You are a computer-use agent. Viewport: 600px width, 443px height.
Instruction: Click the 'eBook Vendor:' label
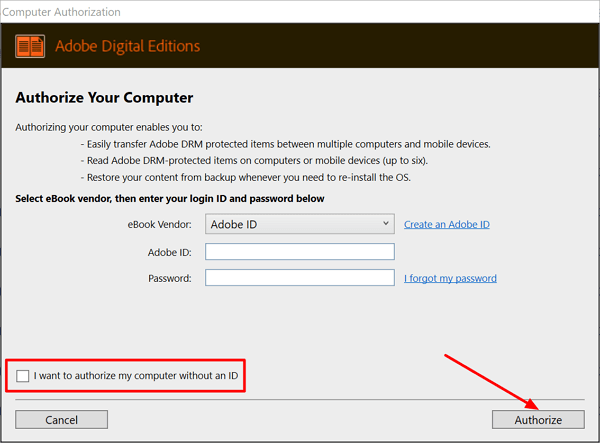pos(159,224)
